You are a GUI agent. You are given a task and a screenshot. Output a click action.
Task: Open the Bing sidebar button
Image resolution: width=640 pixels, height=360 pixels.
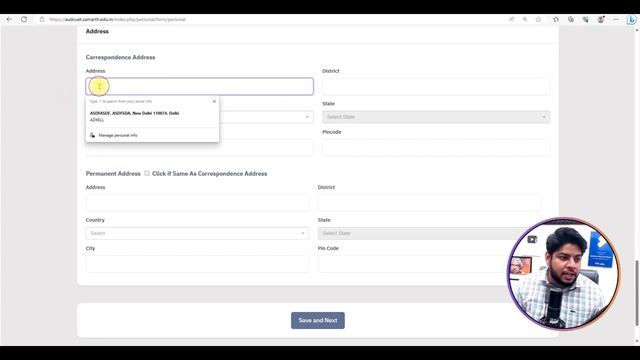coord(631,20)
